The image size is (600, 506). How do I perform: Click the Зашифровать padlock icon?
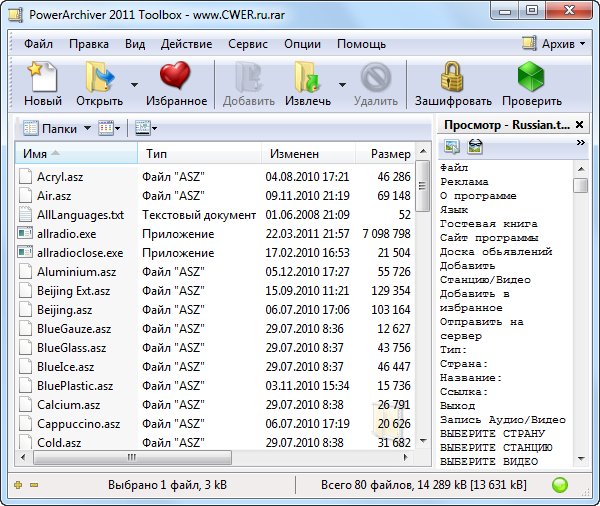(x=453, y=77)
